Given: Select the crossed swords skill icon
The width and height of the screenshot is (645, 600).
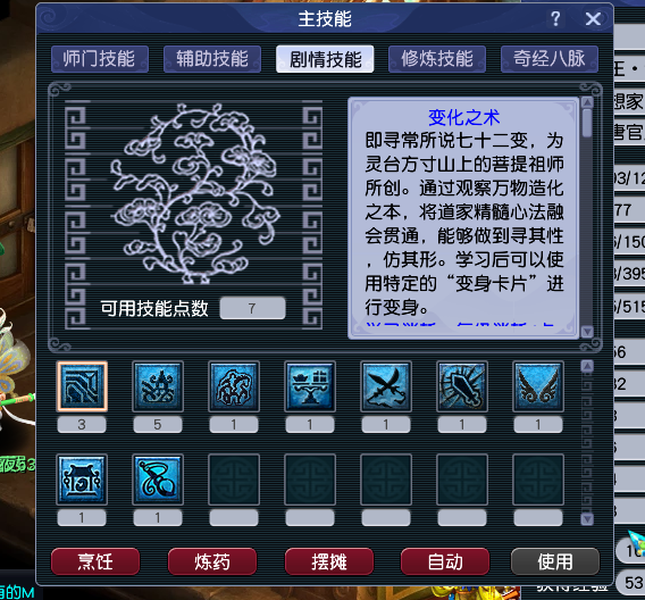Looking at the screenshot, I should pos(386,387).
